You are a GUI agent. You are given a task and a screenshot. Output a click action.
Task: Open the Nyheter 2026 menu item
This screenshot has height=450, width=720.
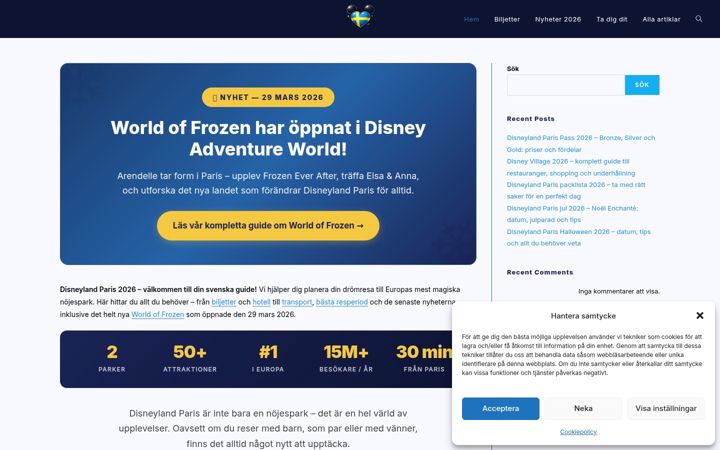click(558, 19)
